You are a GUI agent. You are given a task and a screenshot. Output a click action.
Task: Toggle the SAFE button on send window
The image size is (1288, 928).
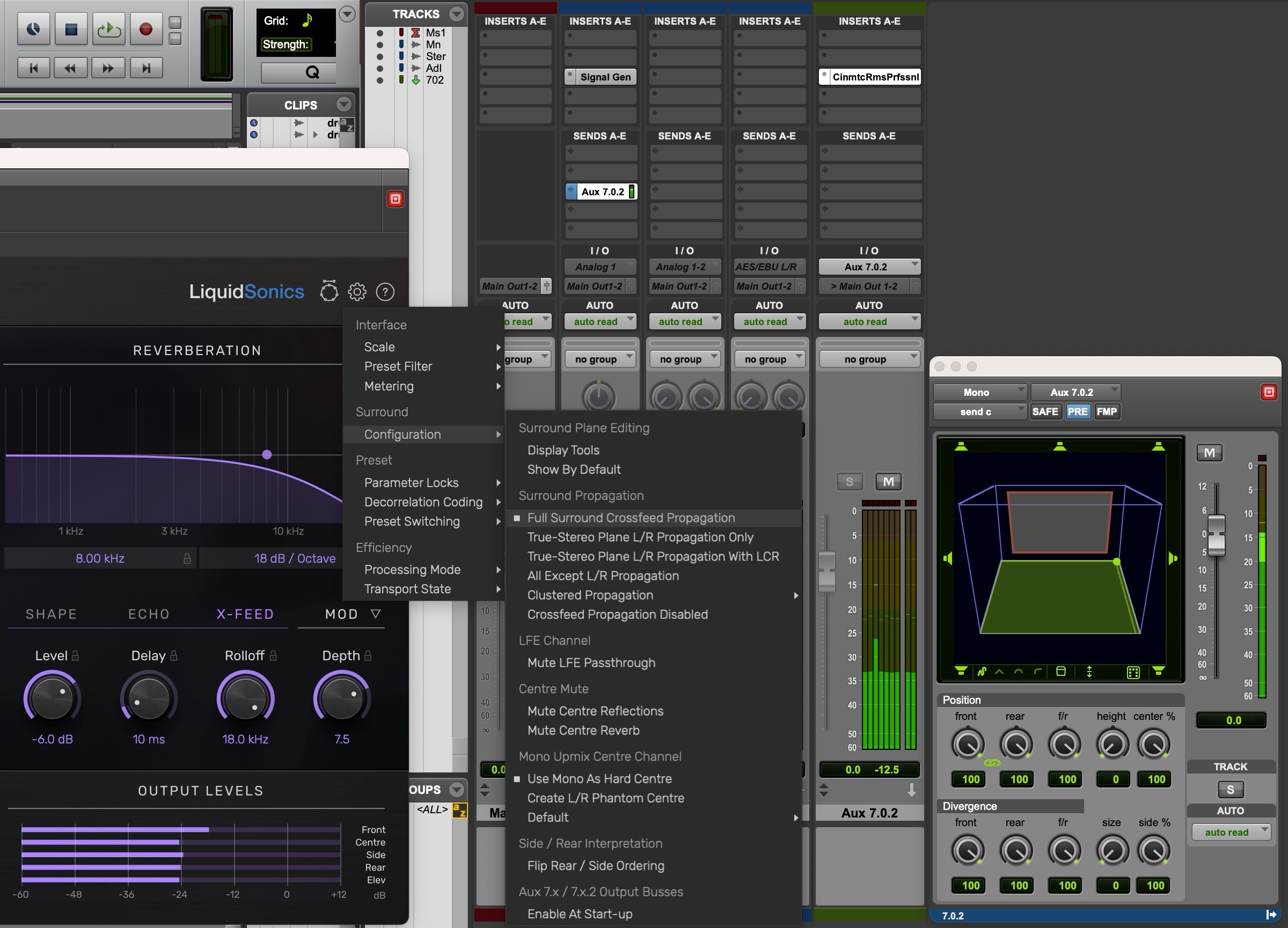pyautogui.click(x=1044, y=411)
